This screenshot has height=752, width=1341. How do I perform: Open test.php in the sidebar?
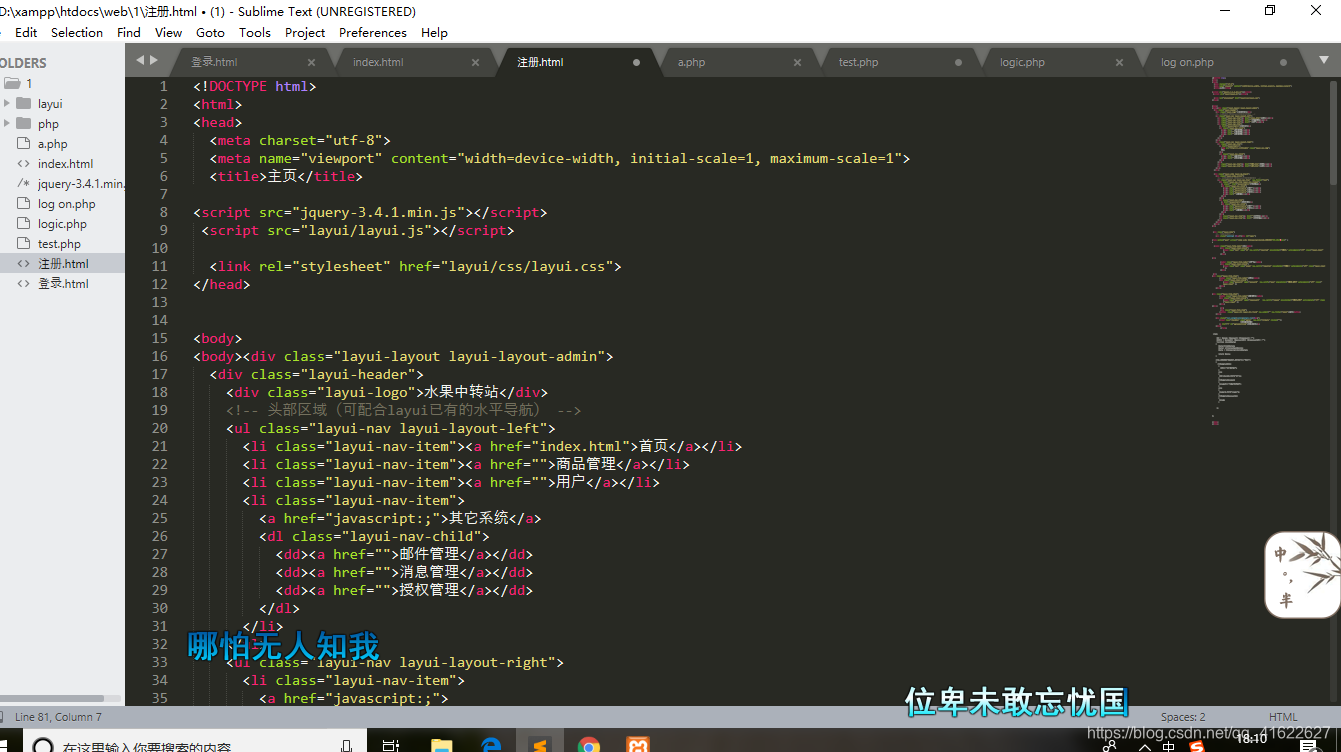pos(59,244)
